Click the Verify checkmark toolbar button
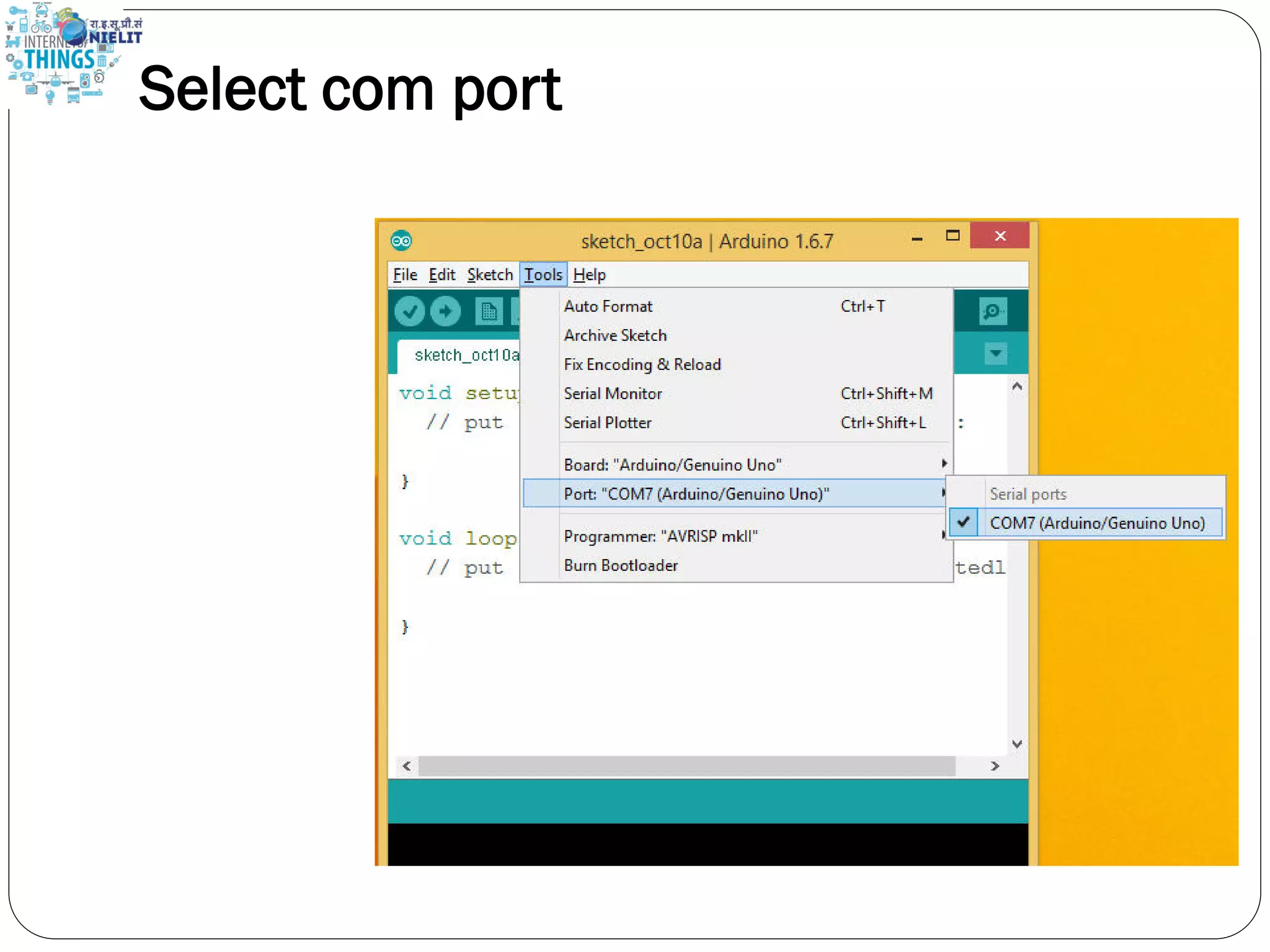Viewport: 1270px width, 952px height. click(x=409, y=311)
